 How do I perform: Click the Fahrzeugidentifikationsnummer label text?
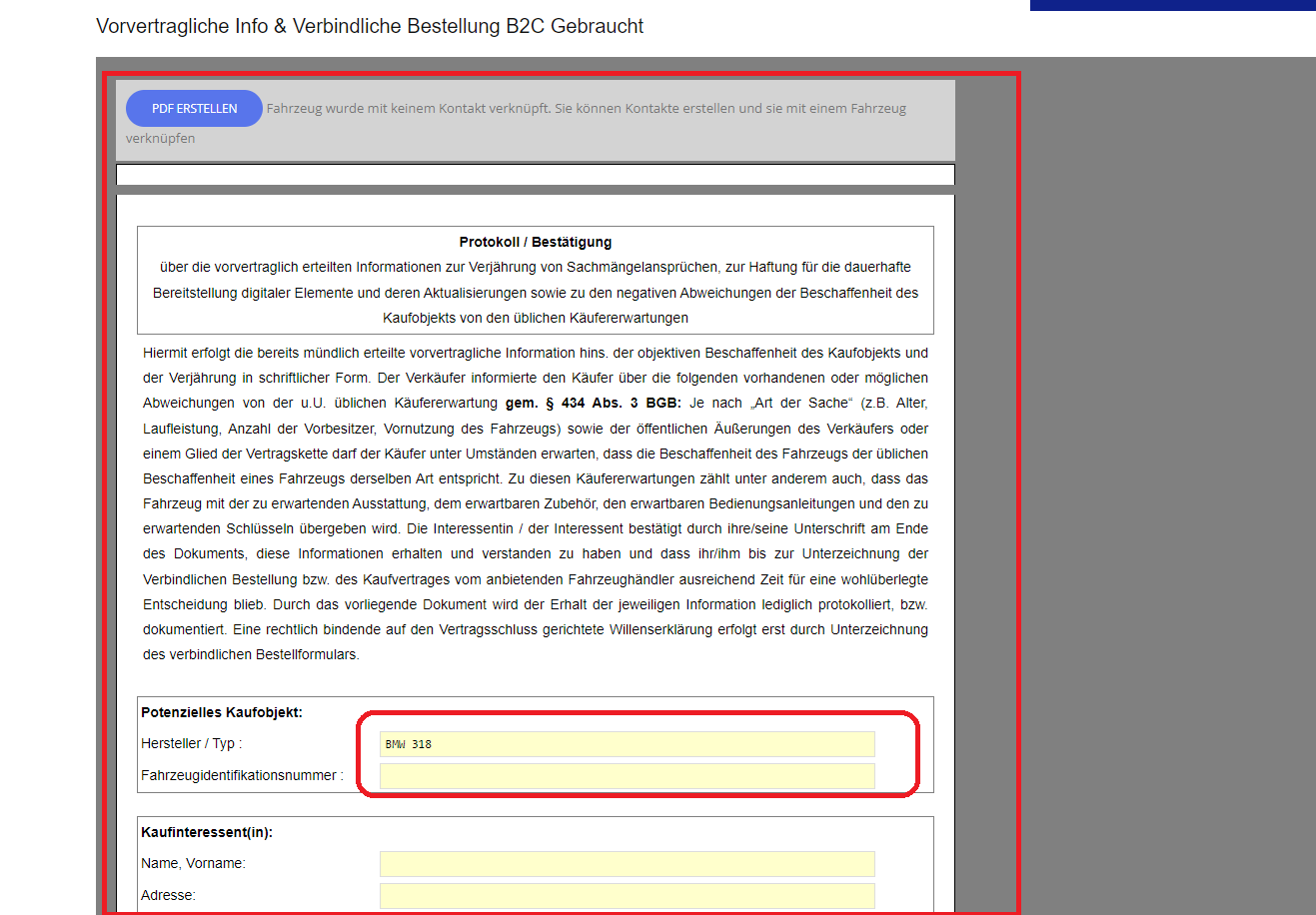(242, 775)
